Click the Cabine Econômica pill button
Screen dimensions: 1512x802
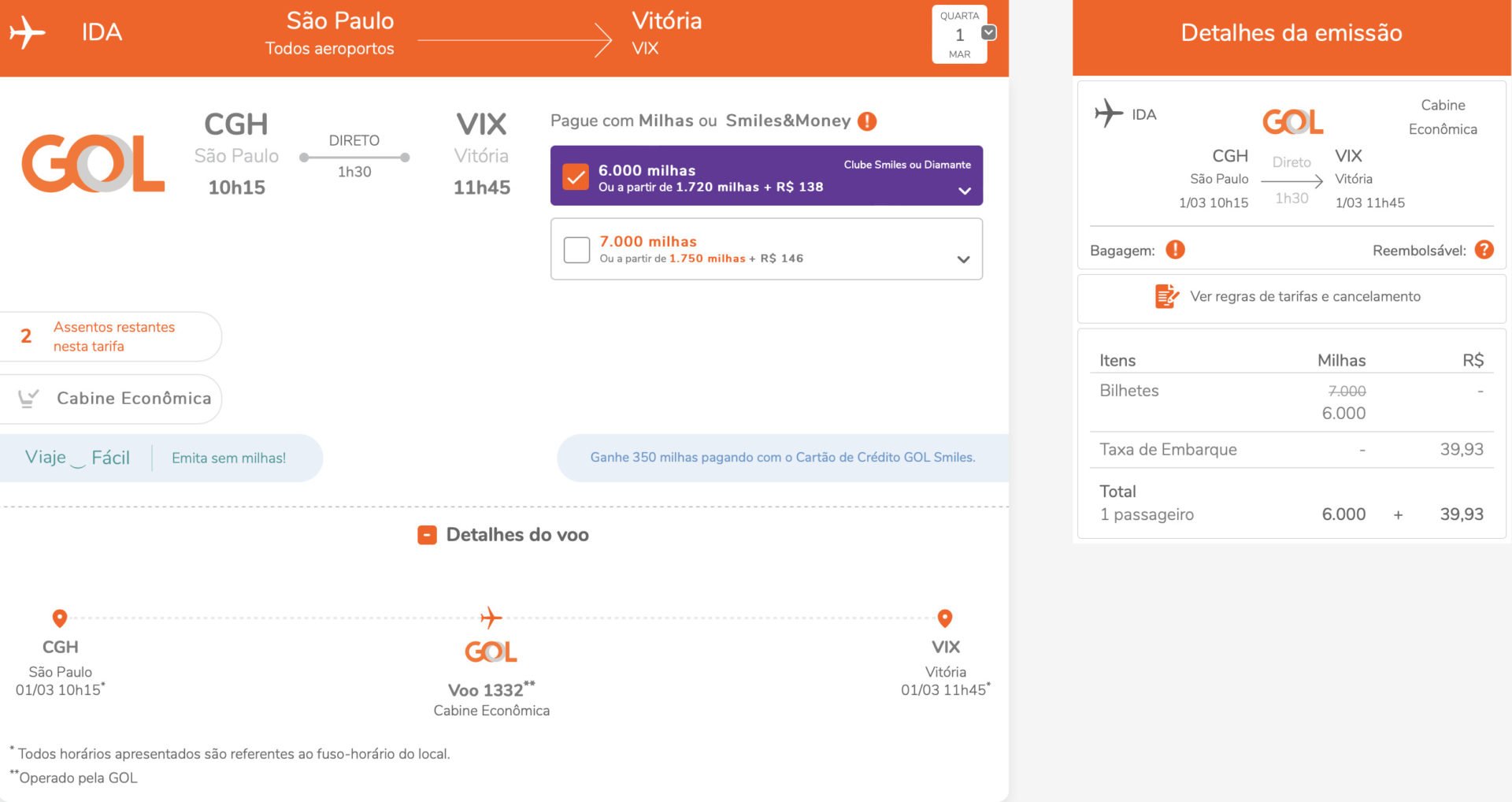(x=111, y=399)
